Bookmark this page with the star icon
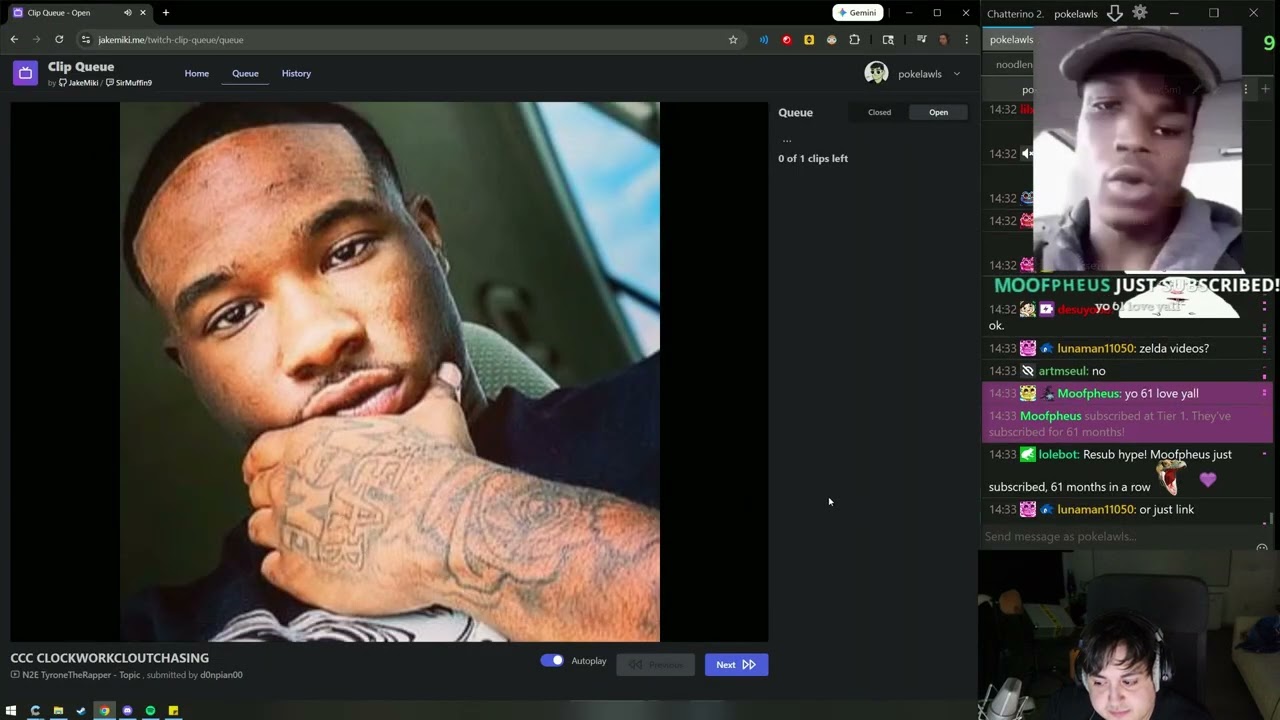 (733, 40)
